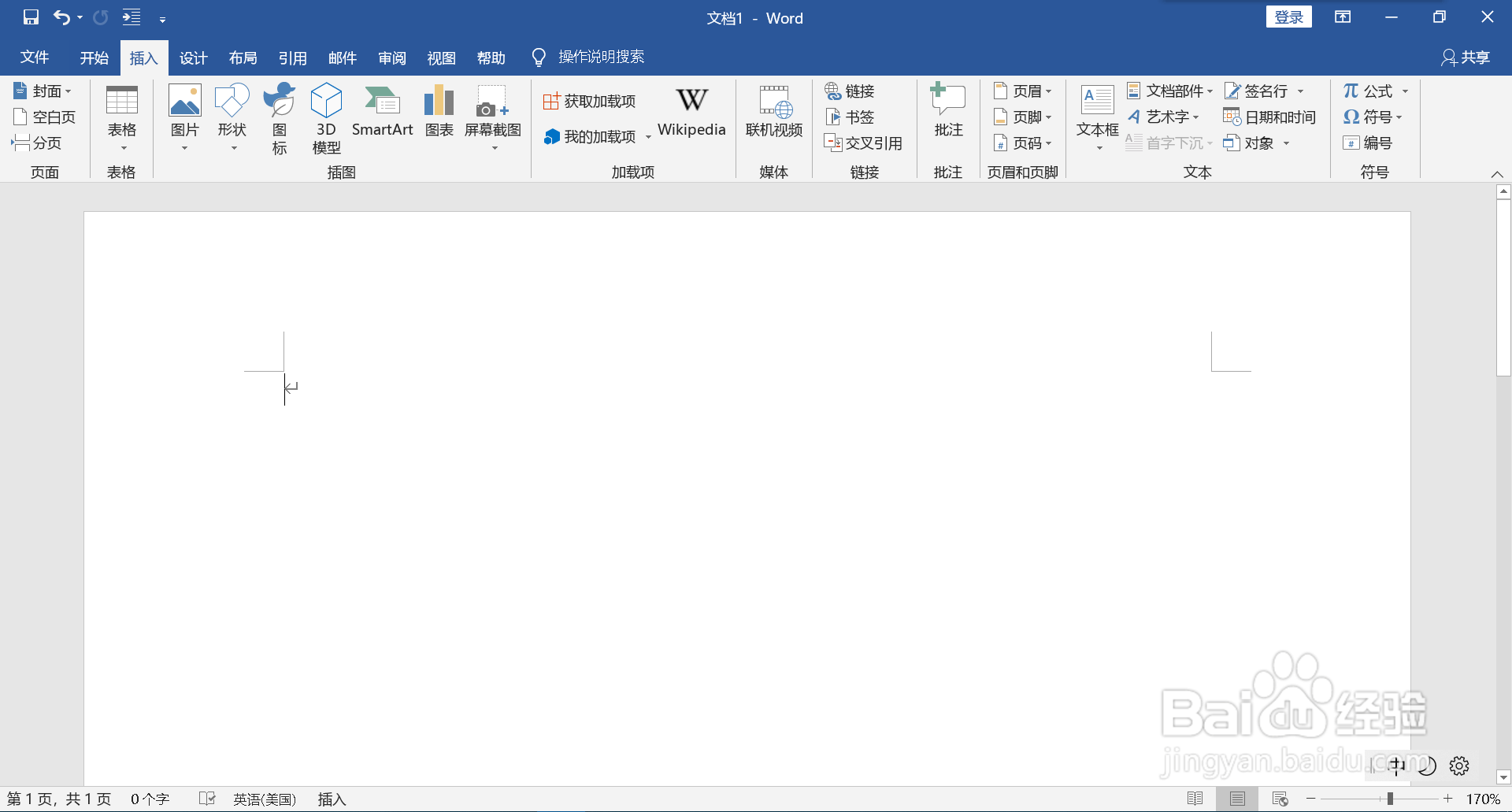Switch to 阅读视图 reading mode in status bar

pos(1195,798)
